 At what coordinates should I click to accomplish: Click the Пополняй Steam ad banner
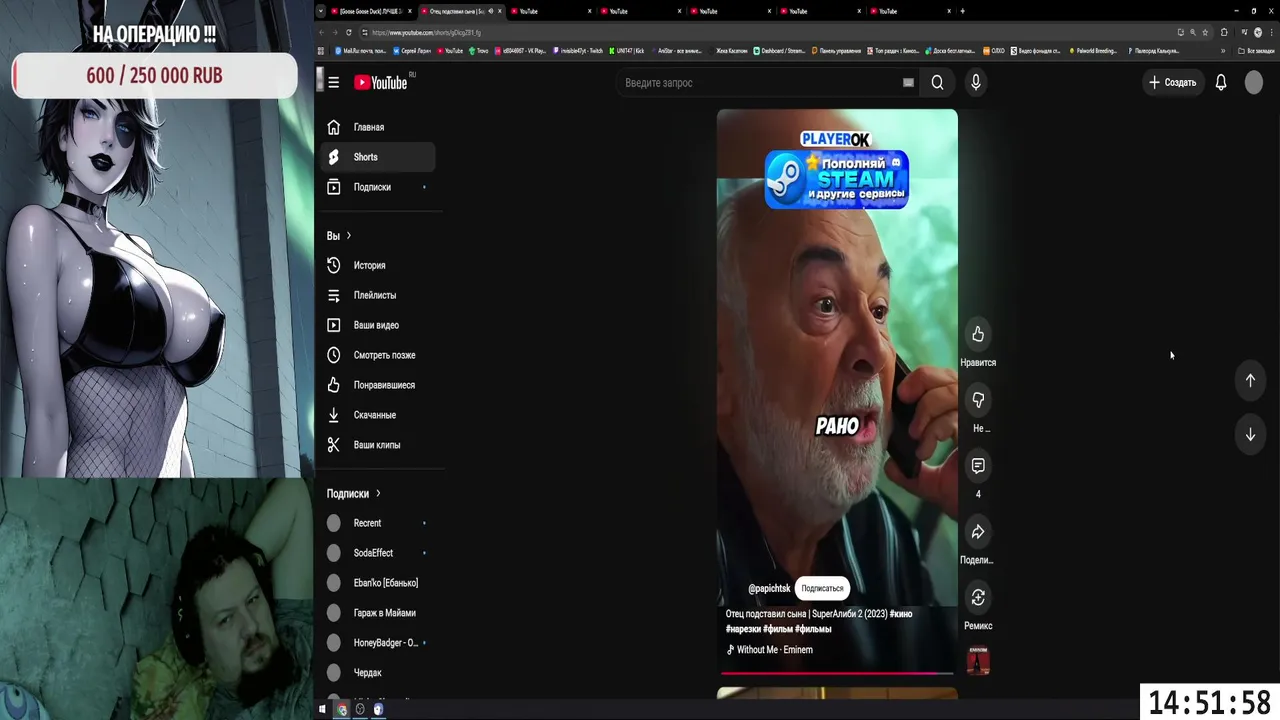tap(836, 179)
